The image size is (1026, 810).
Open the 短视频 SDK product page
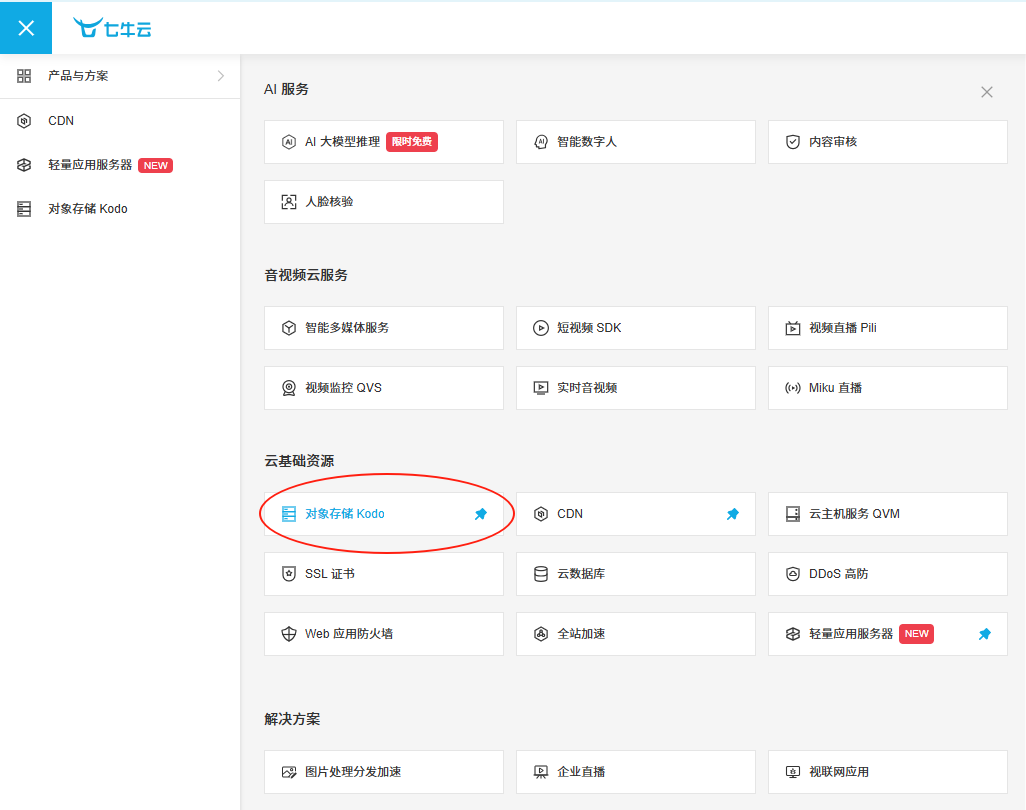pos(635,327)
